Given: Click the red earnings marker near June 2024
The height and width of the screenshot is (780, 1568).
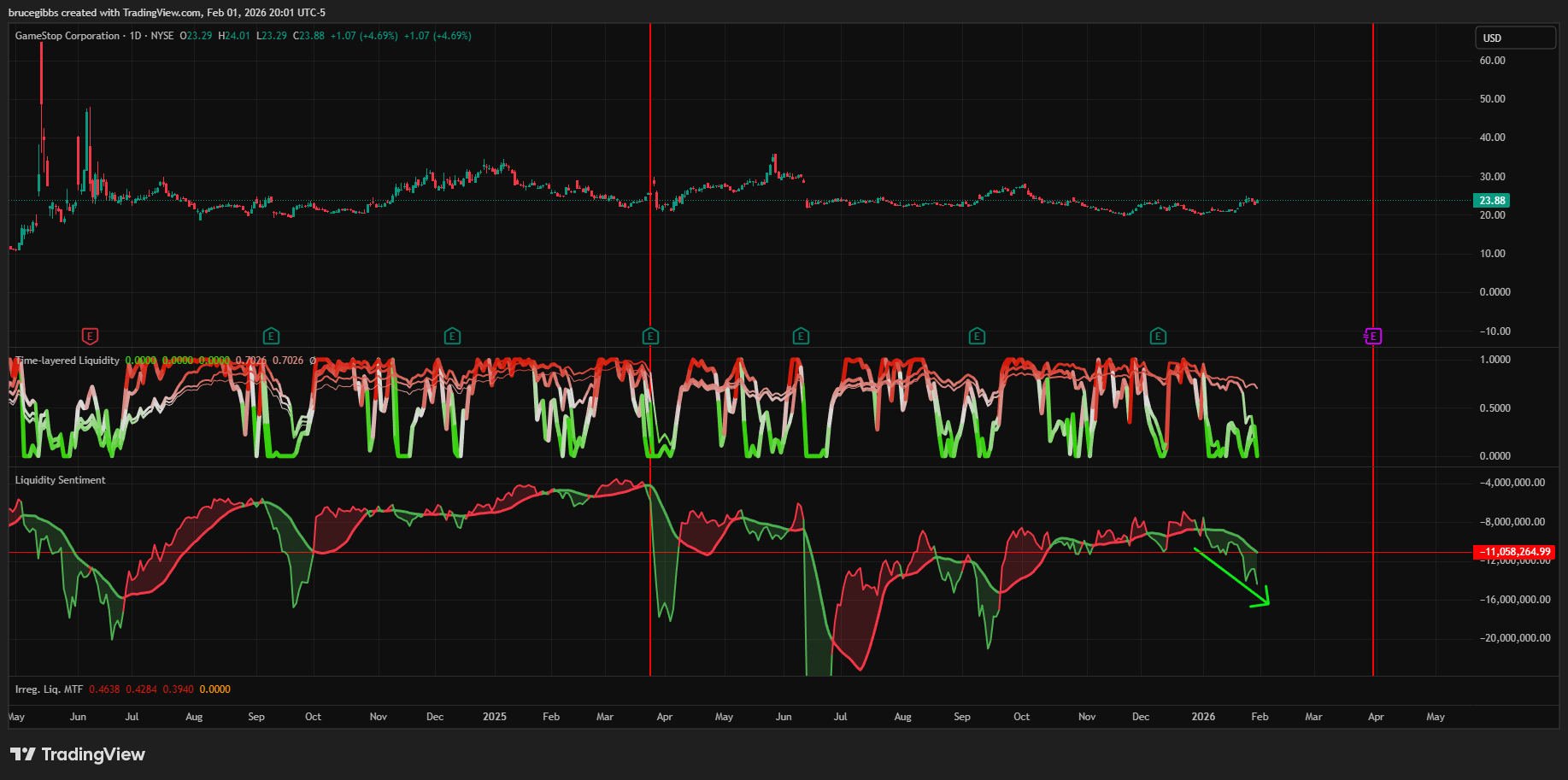Looking at the screenshot, I should pos(90,336).
